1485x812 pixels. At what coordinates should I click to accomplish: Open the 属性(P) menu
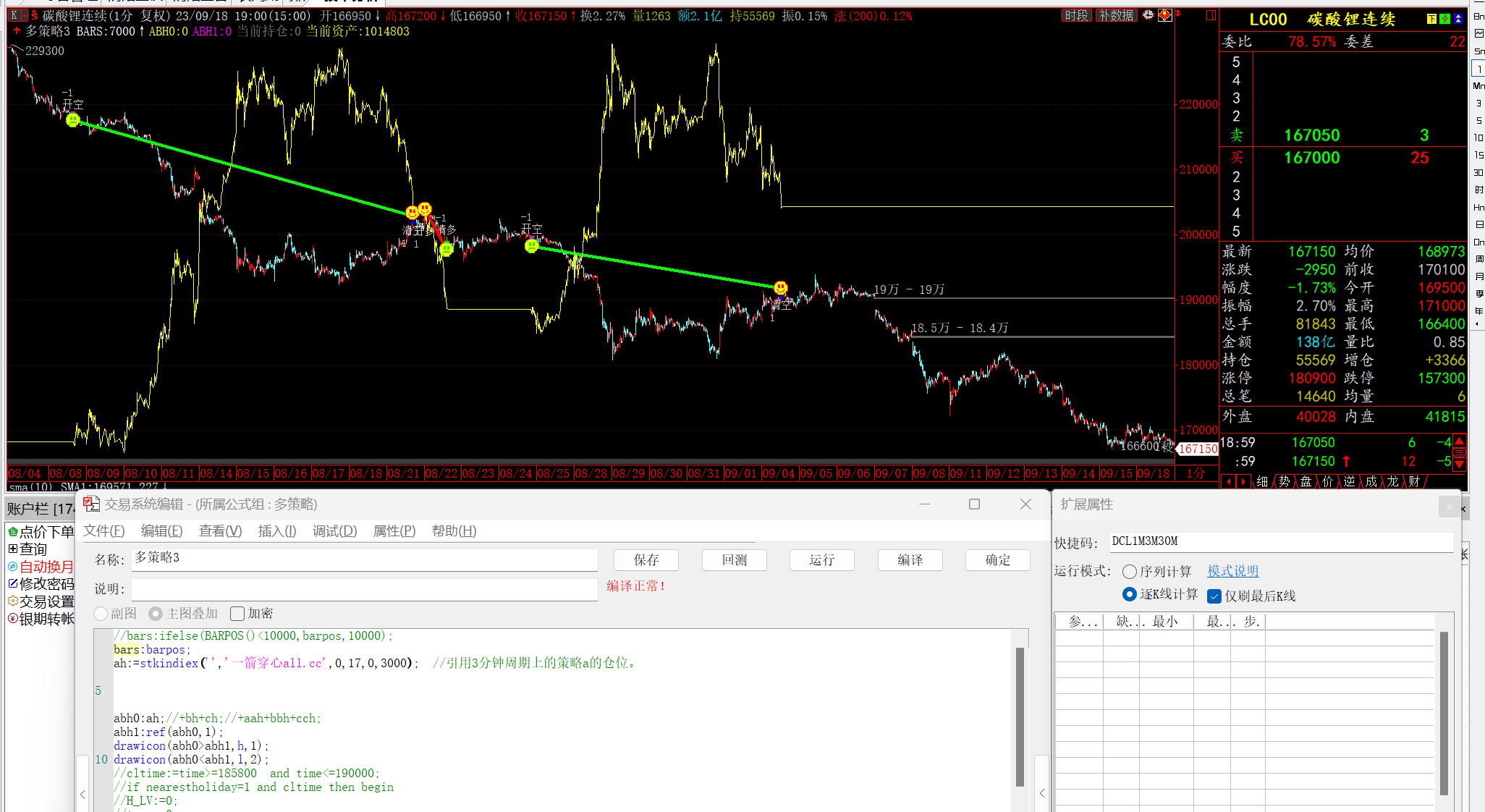[394, 531]
